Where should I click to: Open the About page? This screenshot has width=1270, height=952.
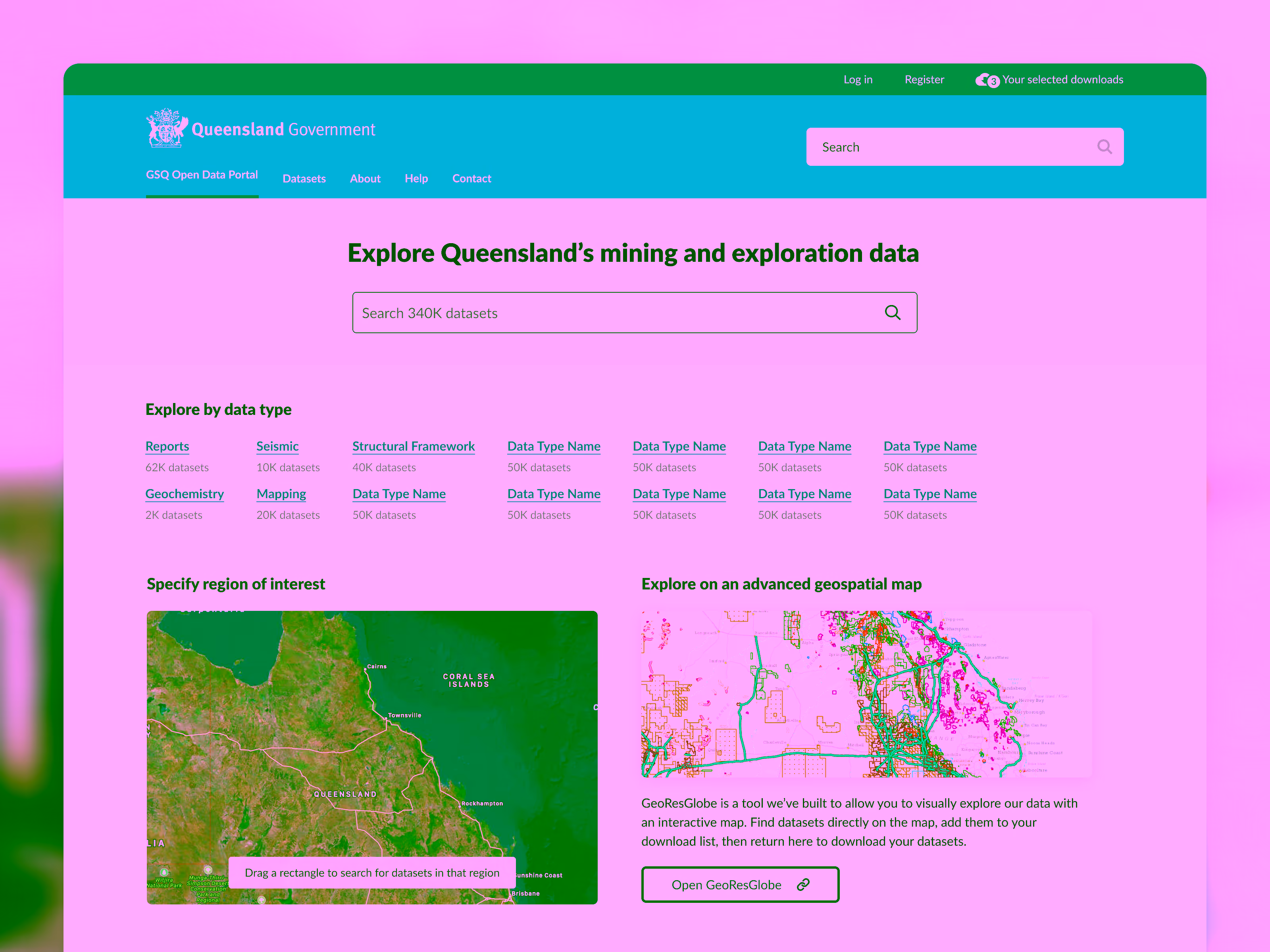click(365, 178)
